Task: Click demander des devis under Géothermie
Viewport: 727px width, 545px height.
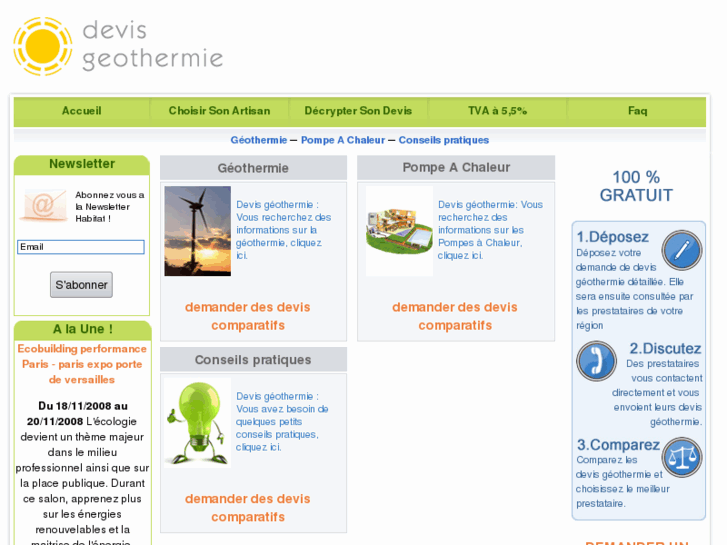Action: click(248, 316)
